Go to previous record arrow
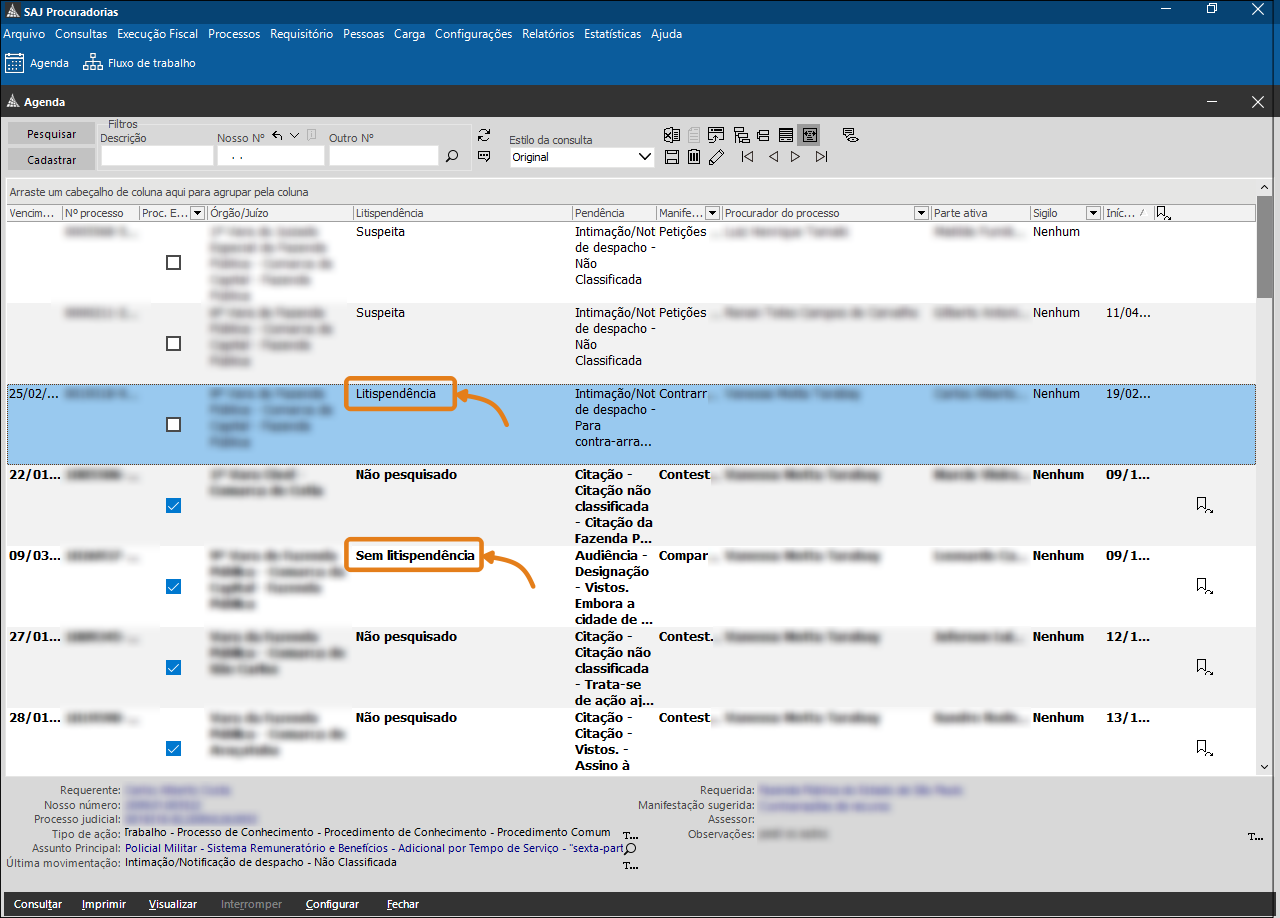The width and height of the screenshot is (1280, 918). 773,157
